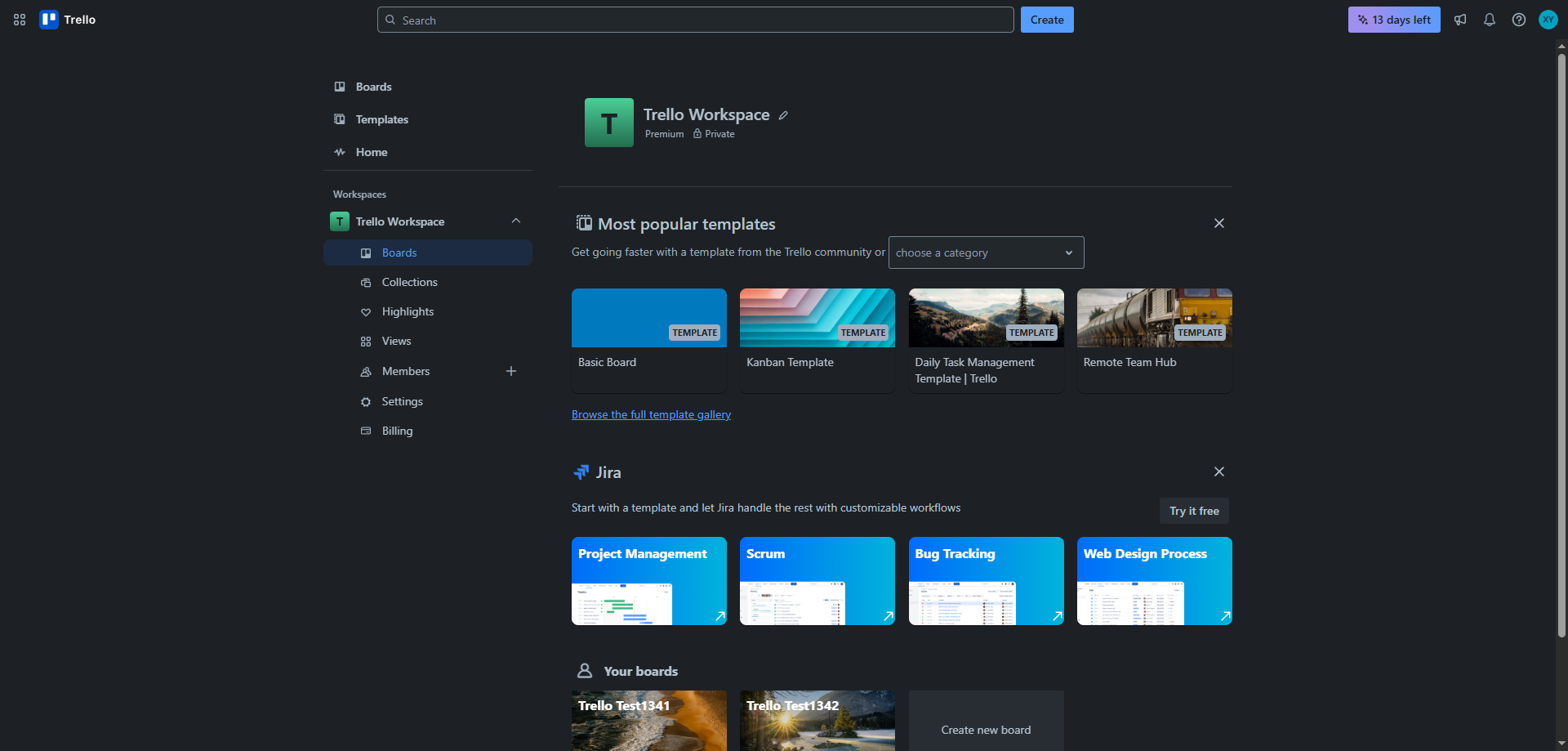Click the green T workspace logo
This screenshot has height=751, width=1568.
click(609, 123)
